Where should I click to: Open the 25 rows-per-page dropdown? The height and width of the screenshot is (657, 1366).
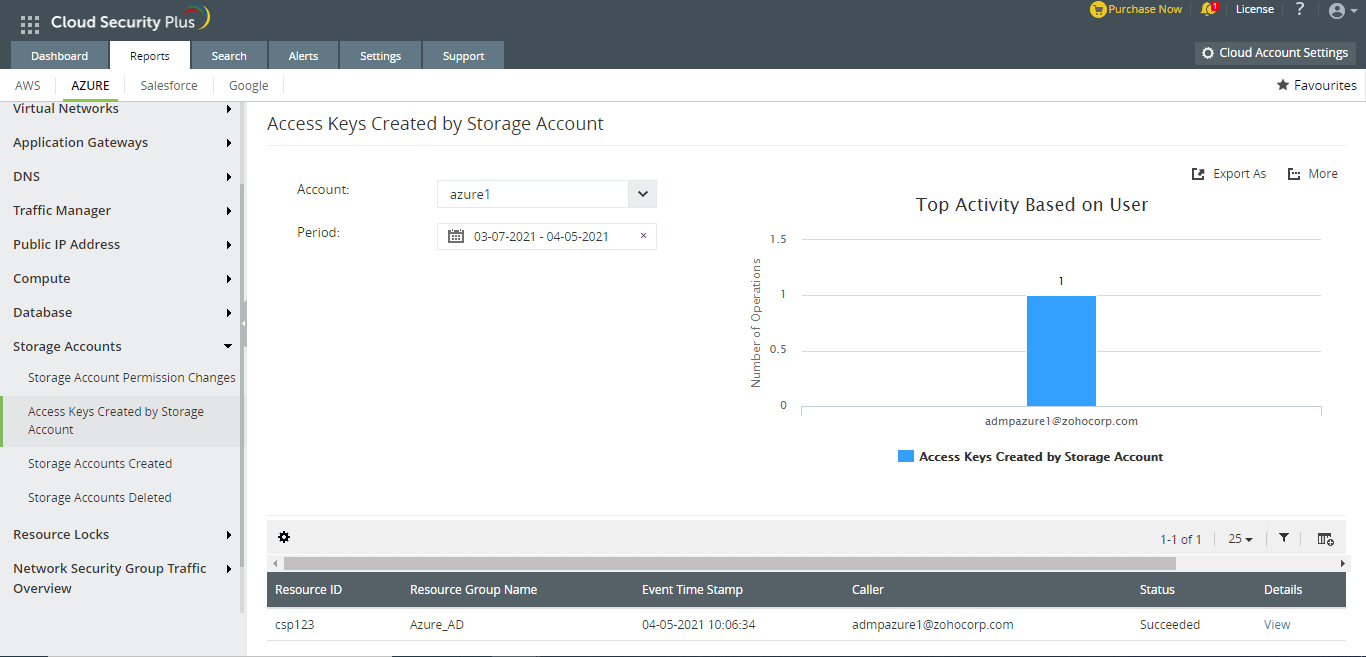1240,539
